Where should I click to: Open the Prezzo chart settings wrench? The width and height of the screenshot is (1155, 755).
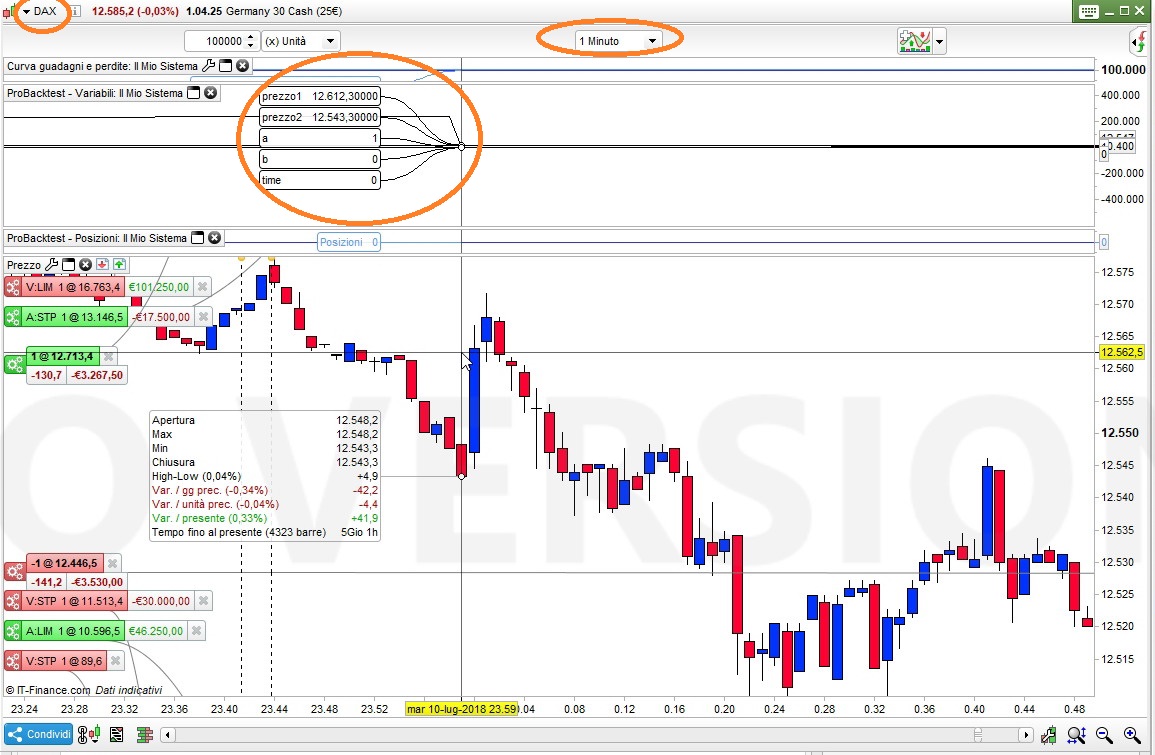pos(52,264)
